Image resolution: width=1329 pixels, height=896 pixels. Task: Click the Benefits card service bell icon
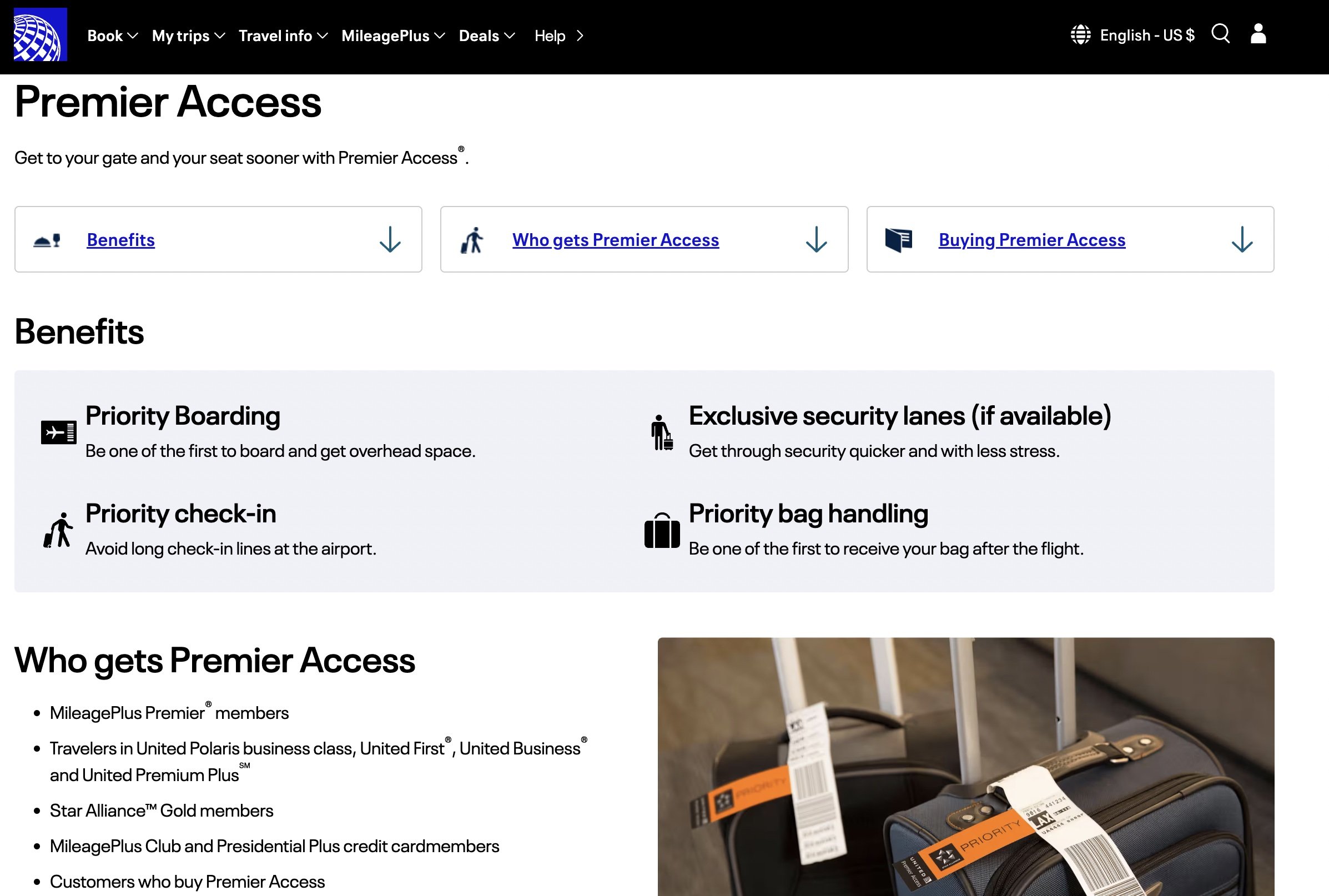(x=47, y=240)
